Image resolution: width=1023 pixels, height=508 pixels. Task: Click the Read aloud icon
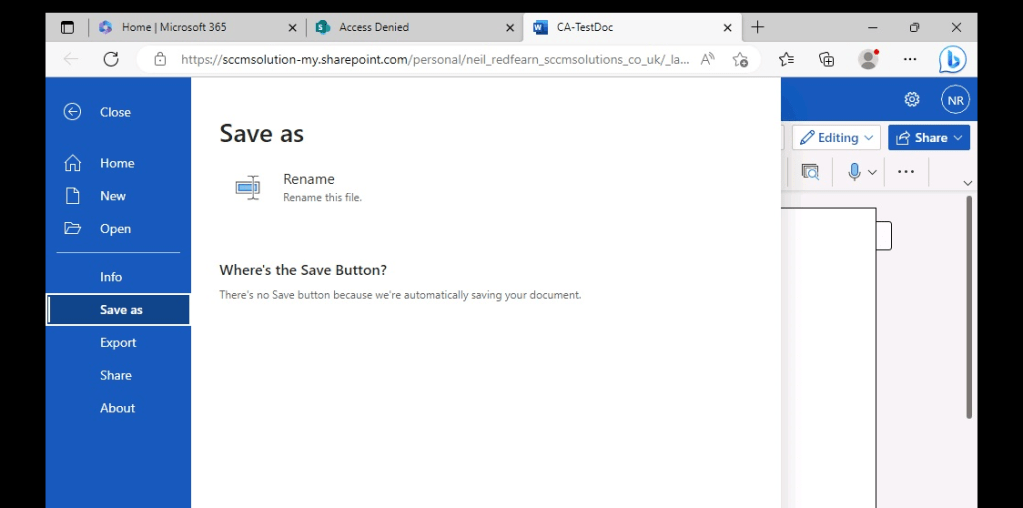coord(707,59)
